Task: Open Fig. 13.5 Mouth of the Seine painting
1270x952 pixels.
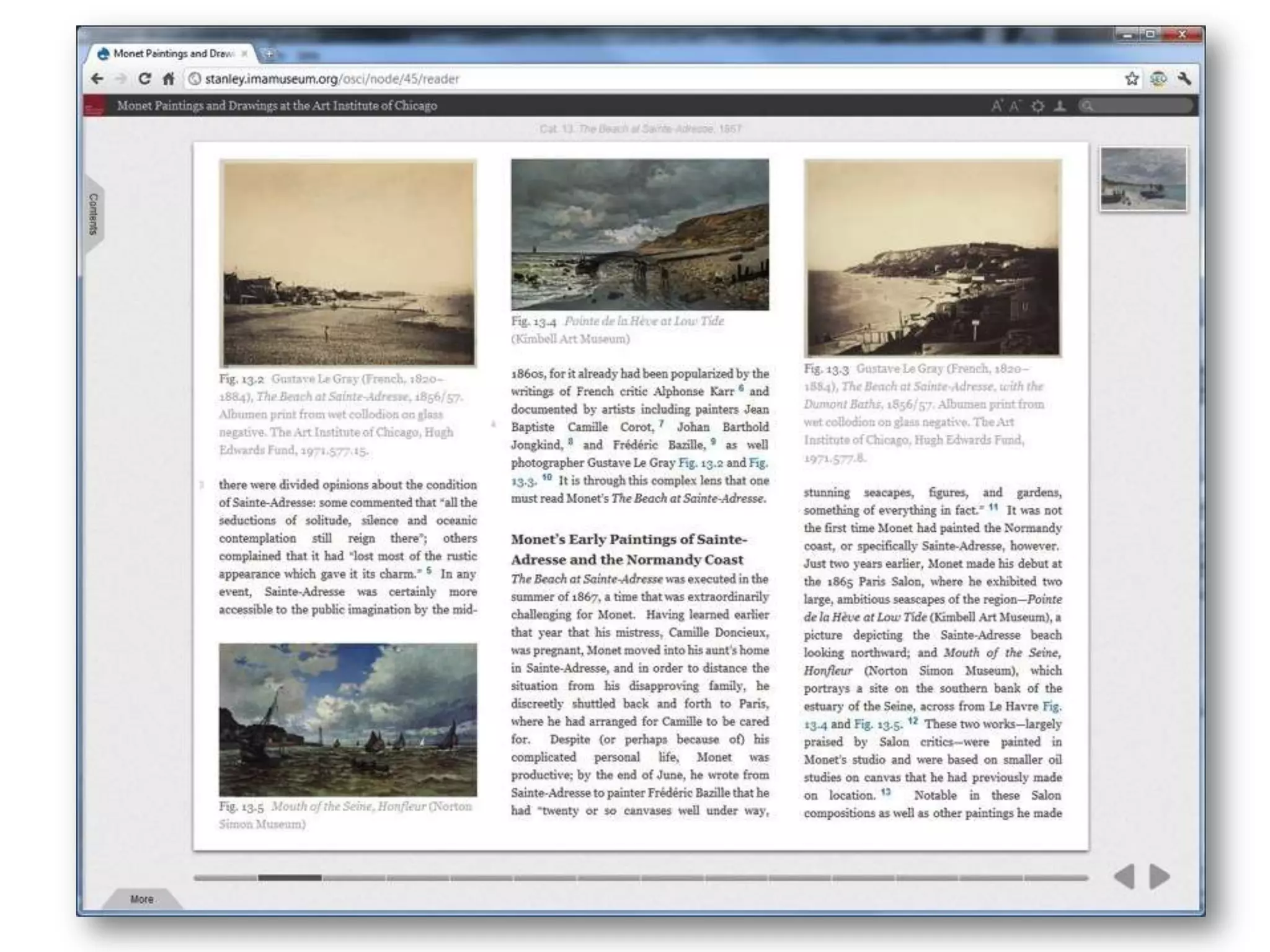Action: [x=348, y=720]
